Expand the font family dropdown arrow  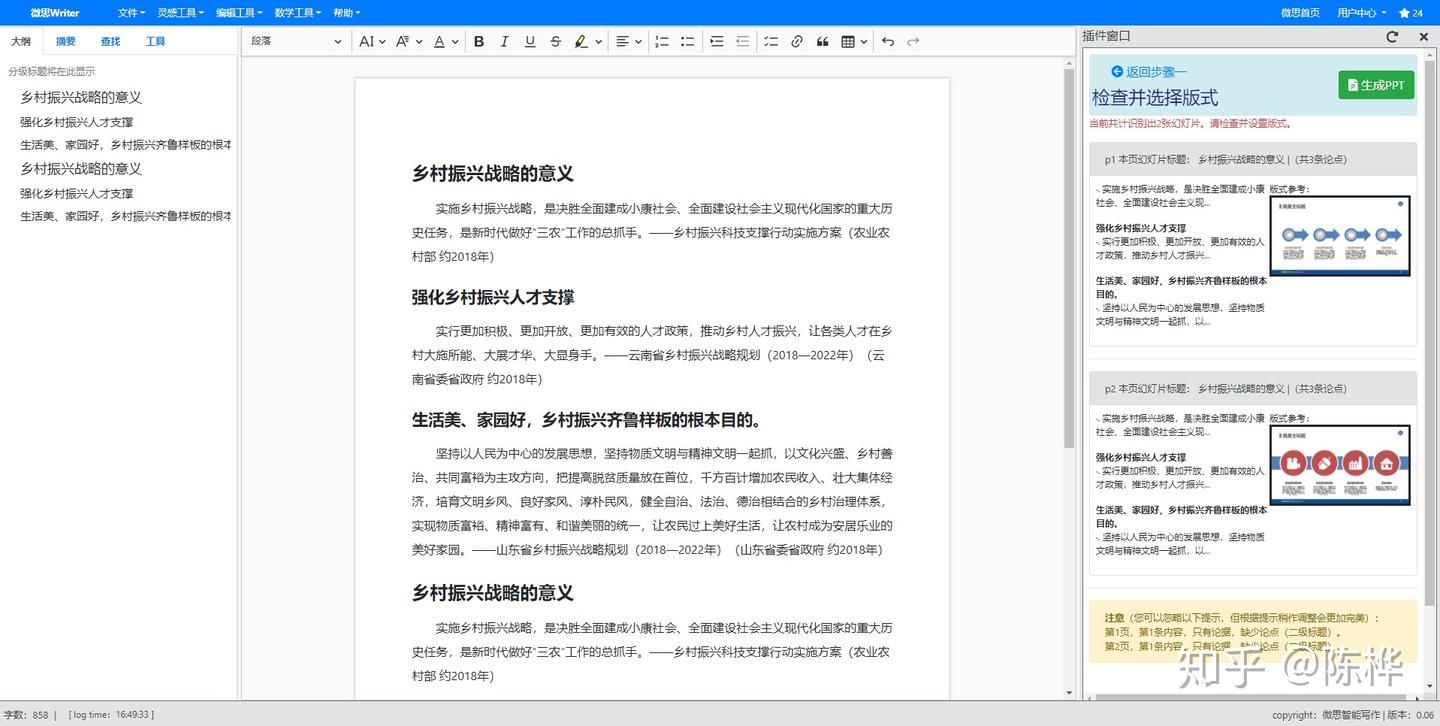click(x=418, y=42)
